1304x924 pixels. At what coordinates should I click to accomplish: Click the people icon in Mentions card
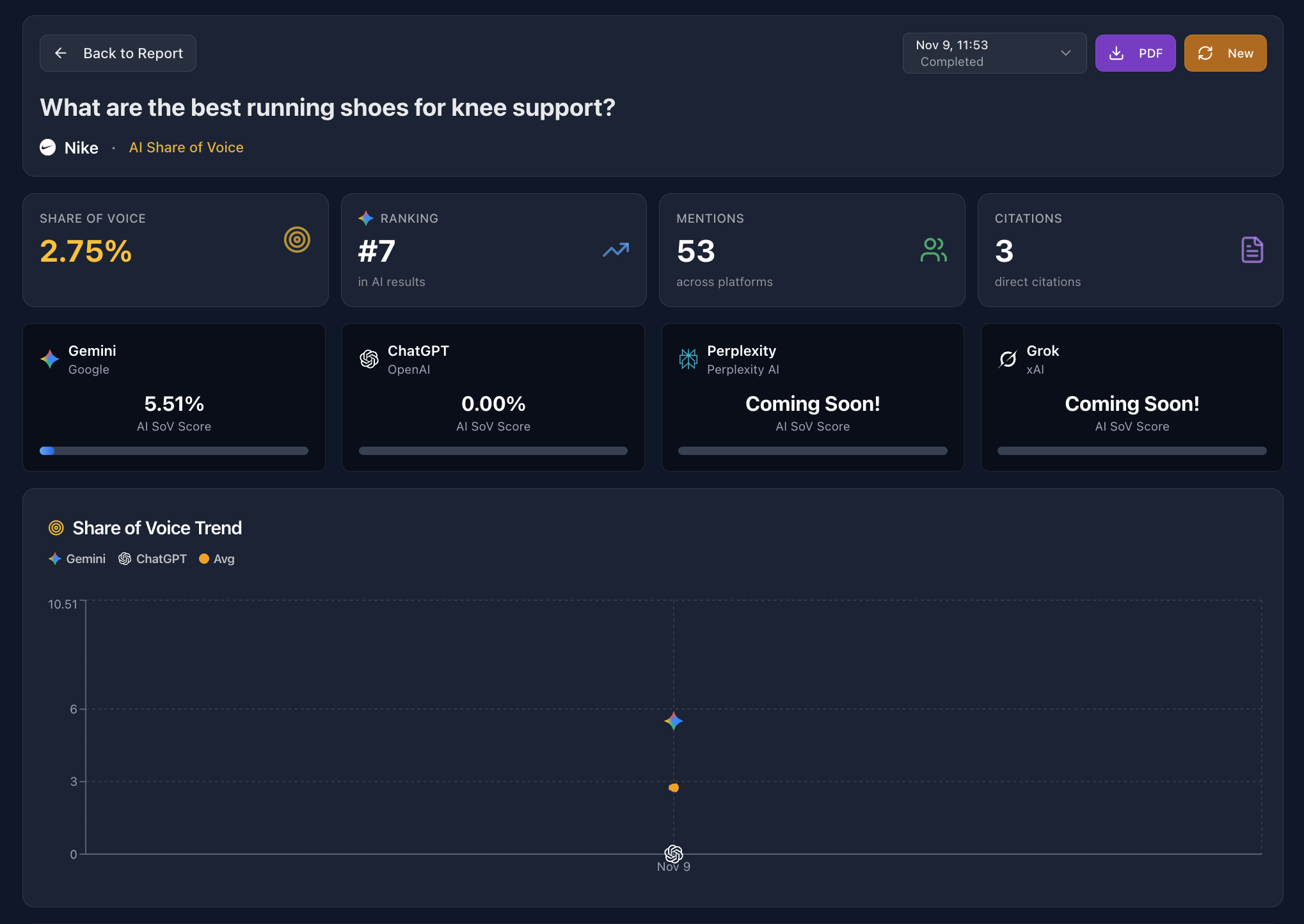pos(934,250)
